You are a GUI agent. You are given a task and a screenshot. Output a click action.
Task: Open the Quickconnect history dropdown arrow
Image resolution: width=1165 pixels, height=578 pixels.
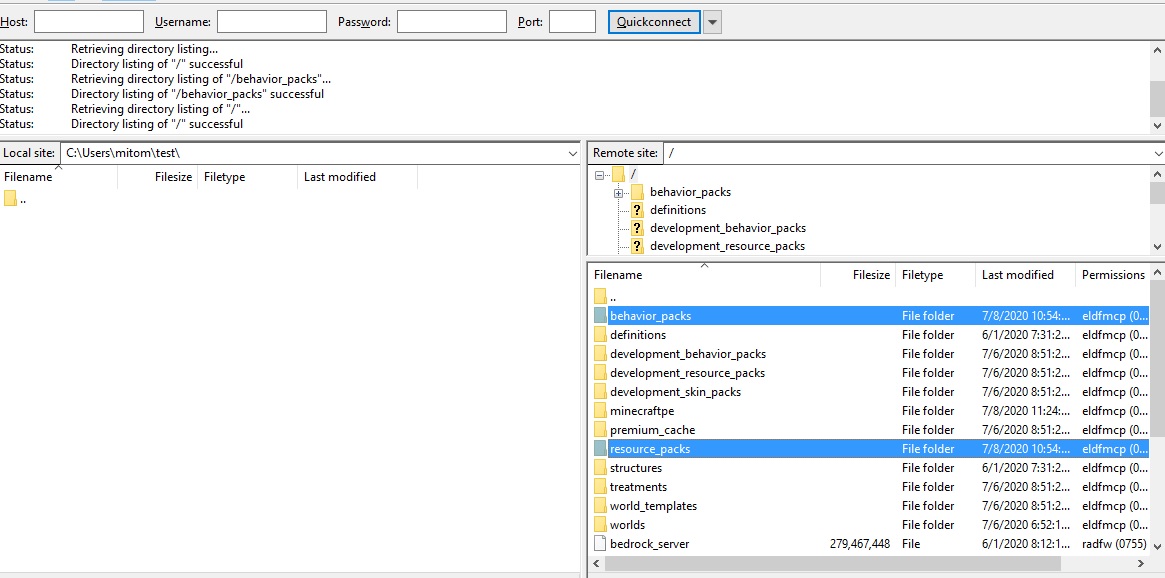[713, 22]
